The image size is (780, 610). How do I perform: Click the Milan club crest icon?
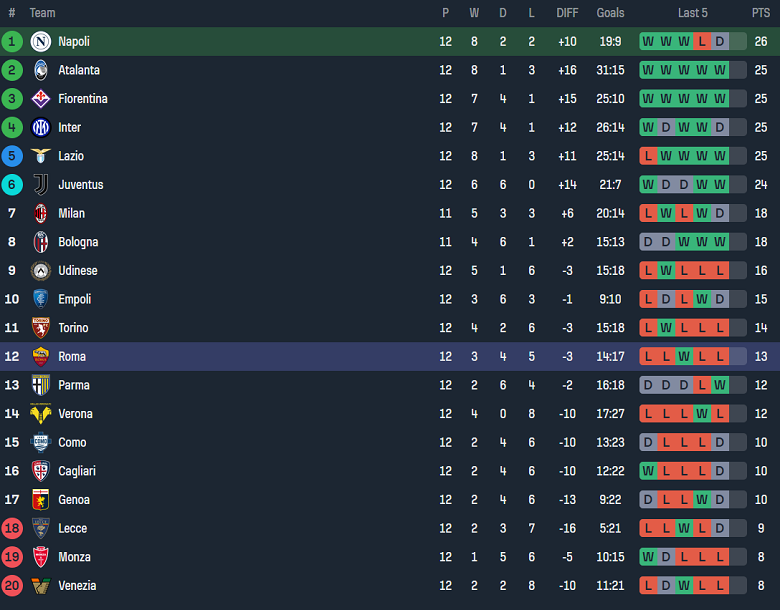pyautogui.click(x=41, y=213)
